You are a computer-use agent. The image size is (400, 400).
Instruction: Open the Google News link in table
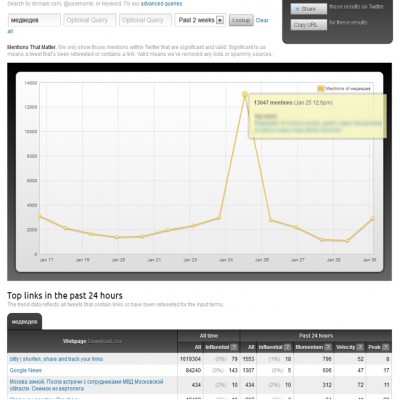(26, 370)
